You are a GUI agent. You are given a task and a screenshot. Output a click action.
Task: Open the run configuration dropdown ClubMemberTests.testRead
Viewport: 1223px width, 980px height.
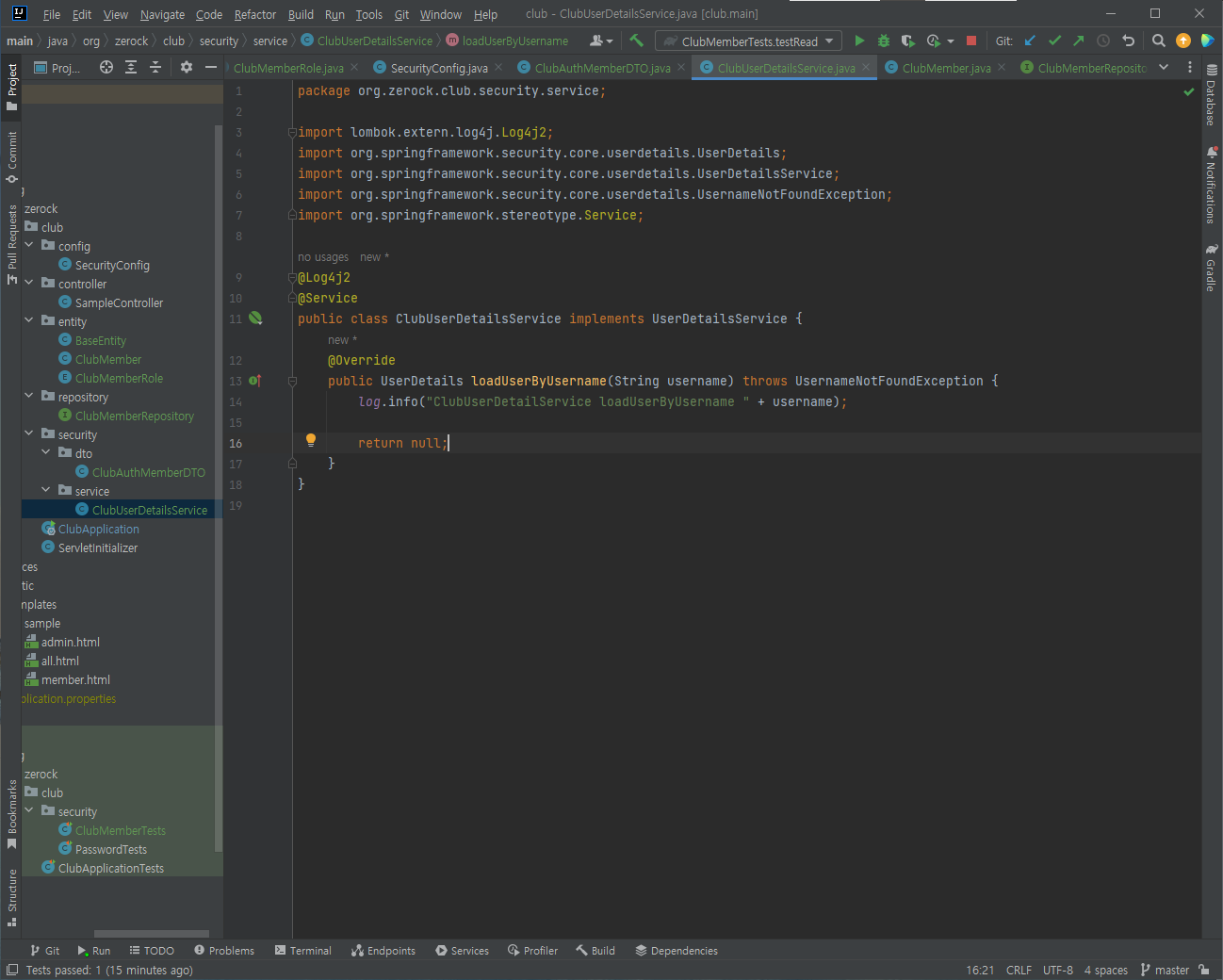749,41
